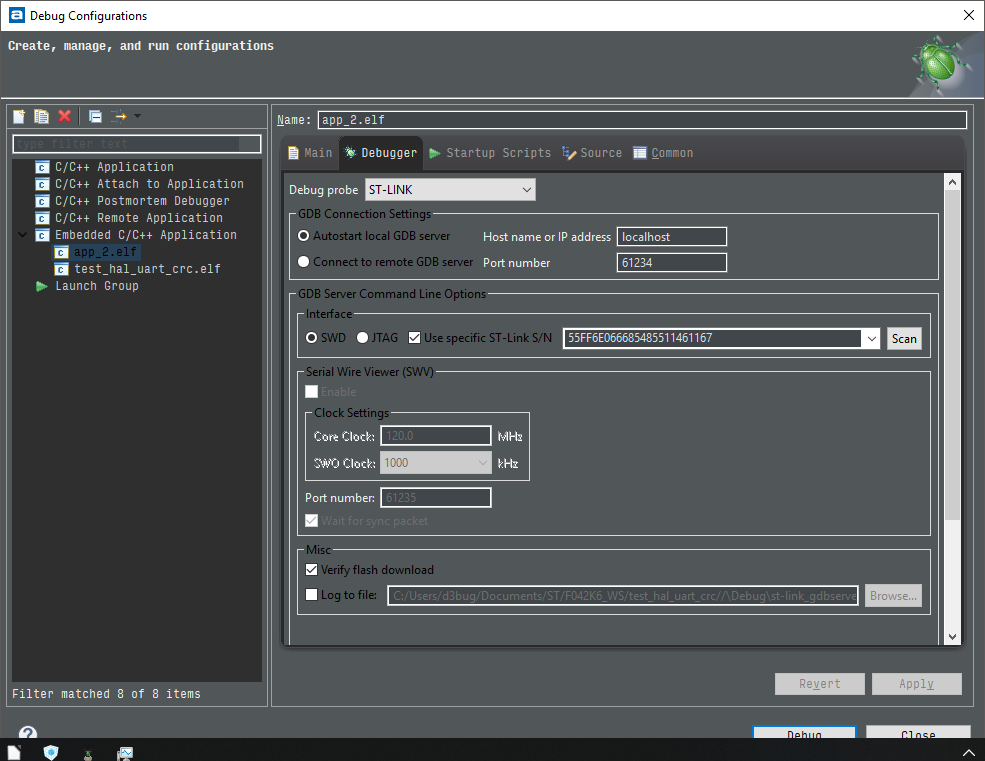Collapse all configurations in the tree

tap(95, 116)
